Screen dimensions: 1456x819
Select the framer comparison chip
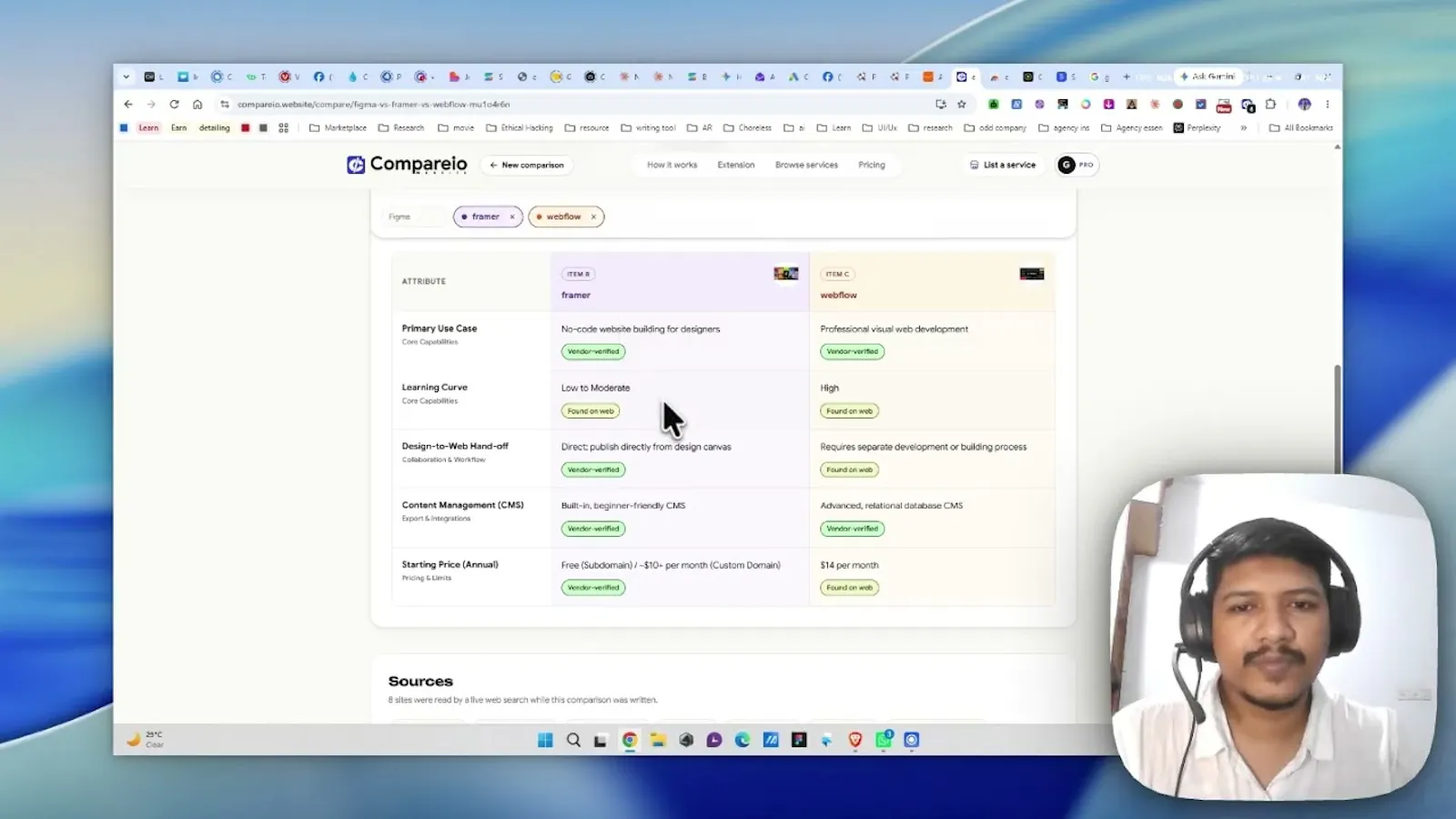point(487,217)
